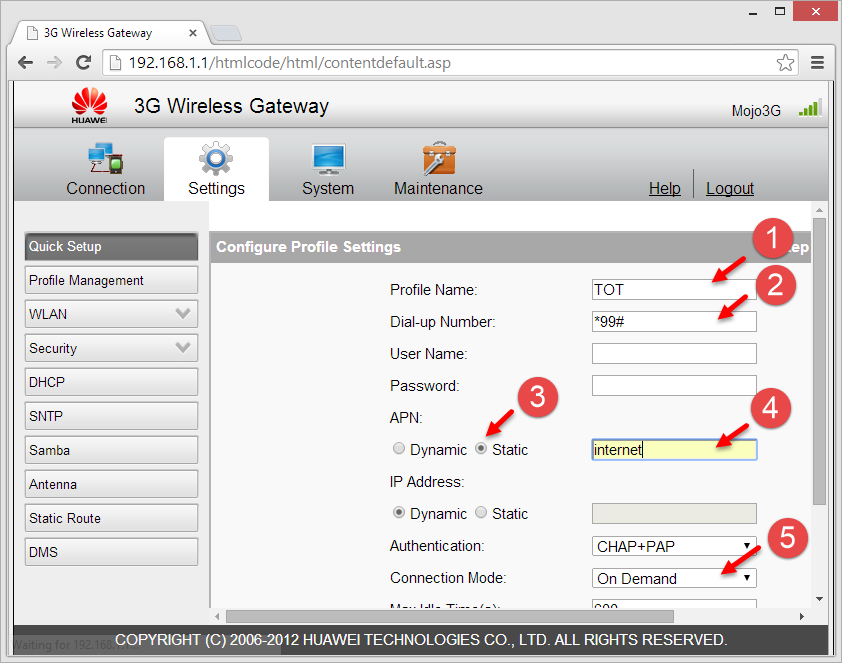Click the browser back arrow
Image resolution: width=842 pixels, height=663 pixels.
click(x=25, y=63)
